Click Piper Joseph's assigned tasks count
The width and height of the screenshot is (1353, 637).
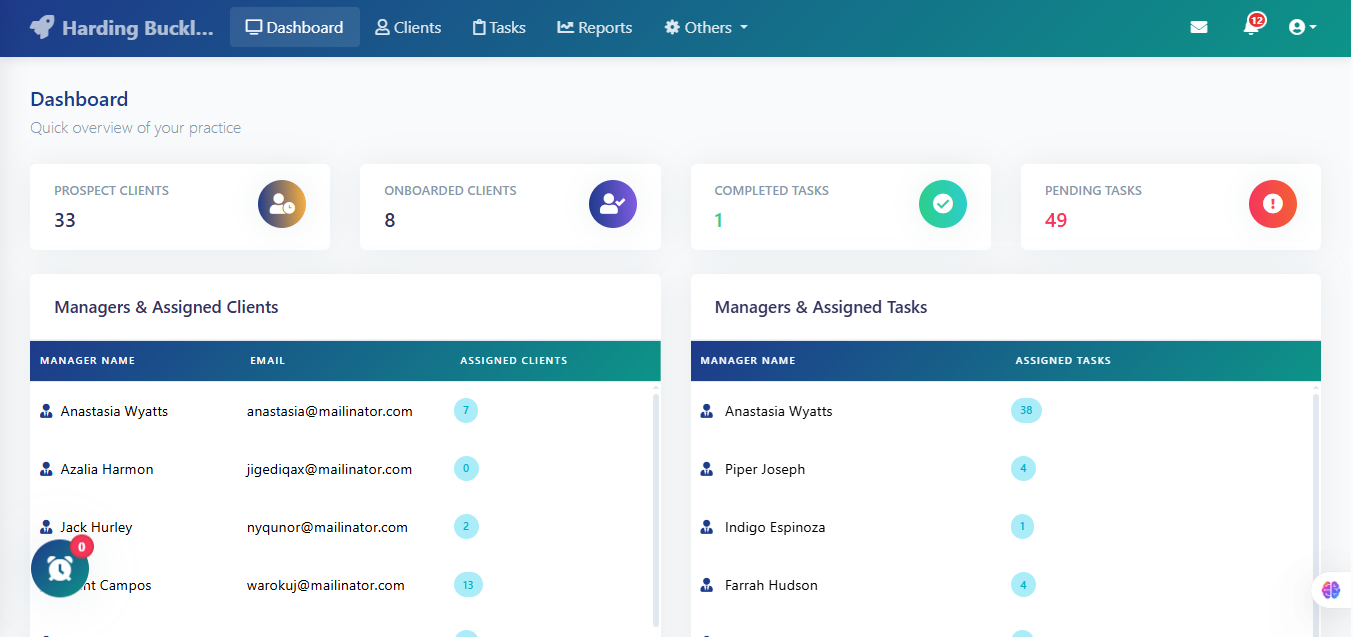tap(1023, 468)
